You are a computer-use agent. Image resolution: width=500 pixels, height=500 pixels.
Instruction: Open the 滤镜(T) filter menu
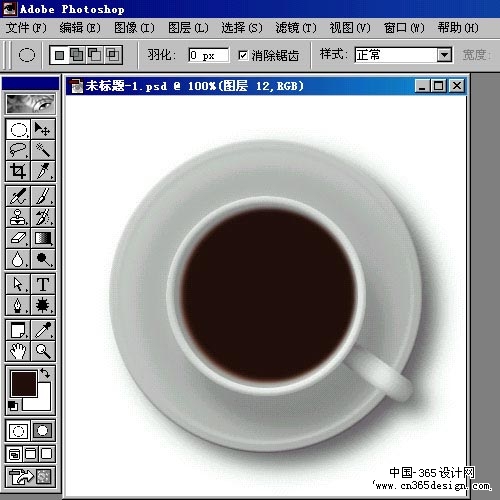(x=296, y=28)
